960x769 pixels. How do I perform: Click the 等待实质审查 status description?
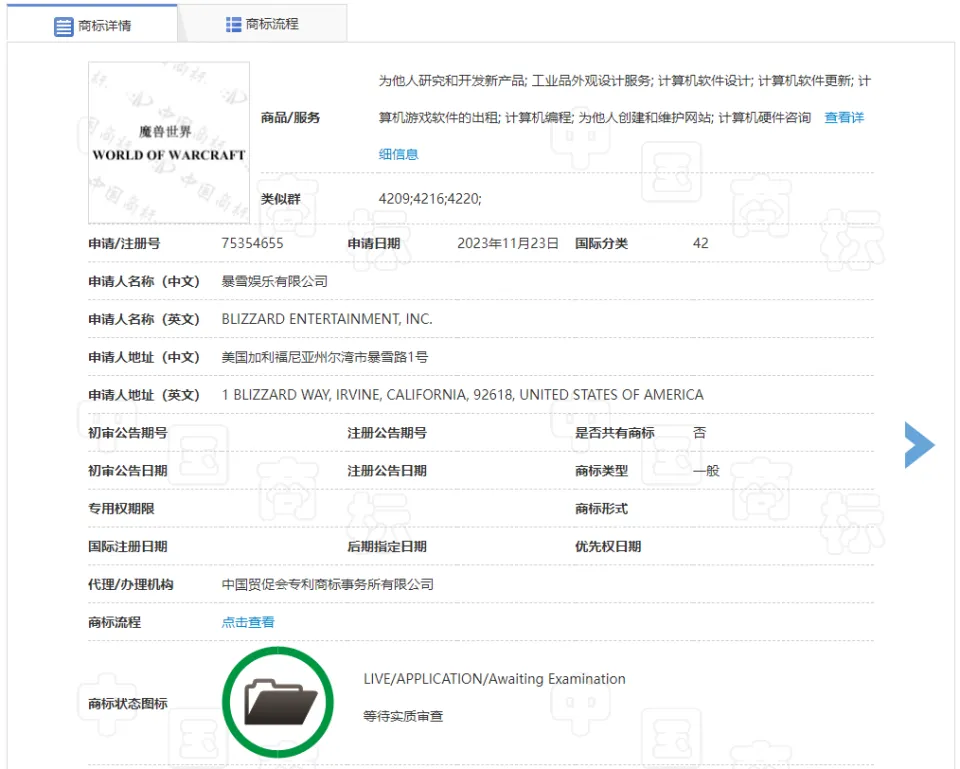coord(403,716)
